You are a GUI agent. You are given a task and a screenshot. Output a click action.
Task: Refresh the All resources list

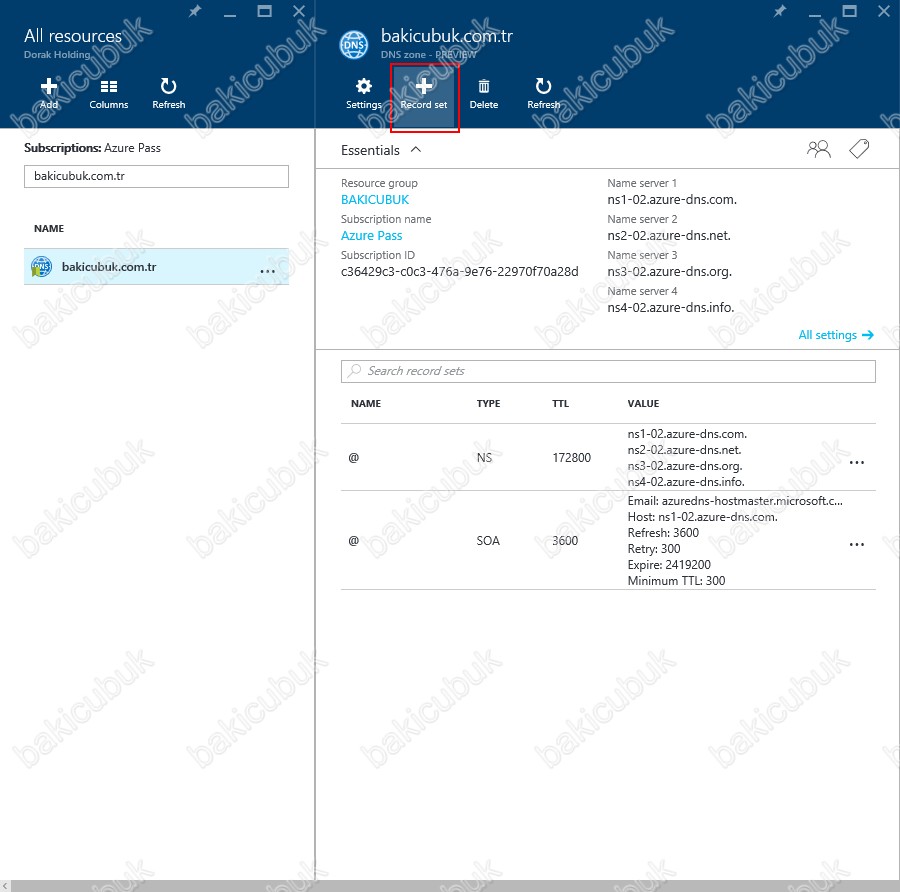click(168, 93)
